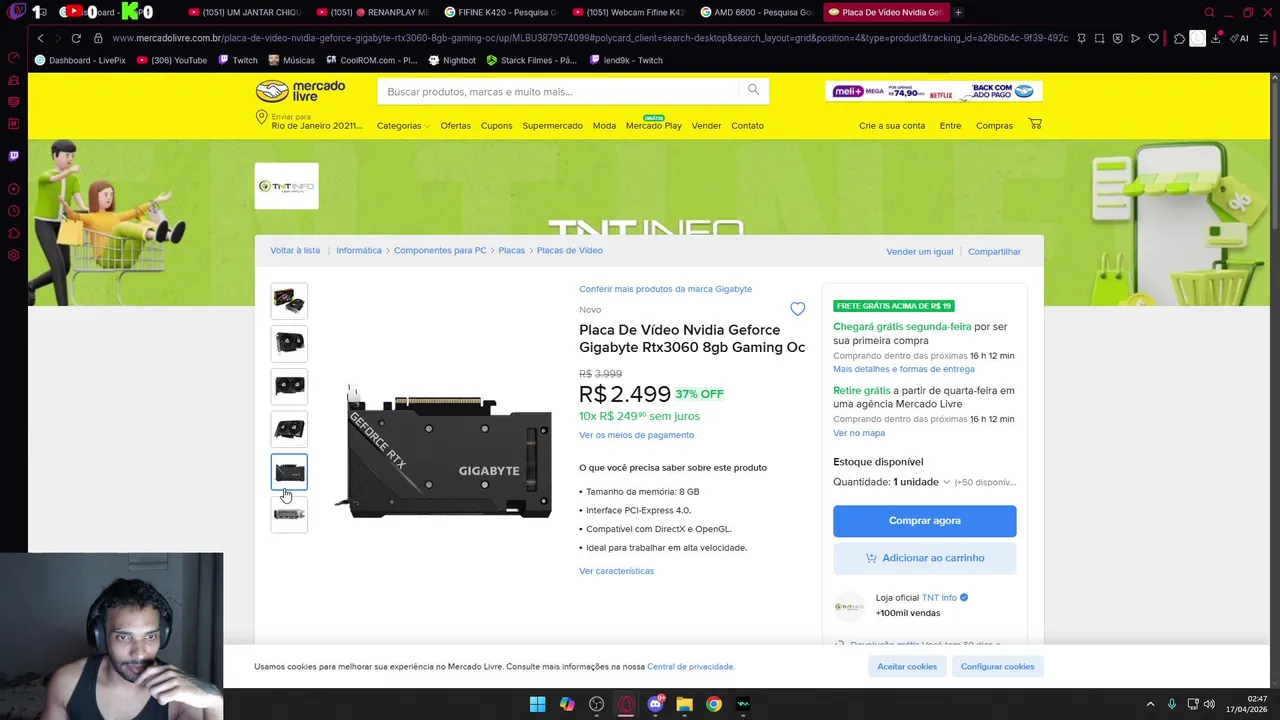Viewport: 1280px width, 720px height.
Task: Click Configurar cookies button
Action: click(997, 667)
